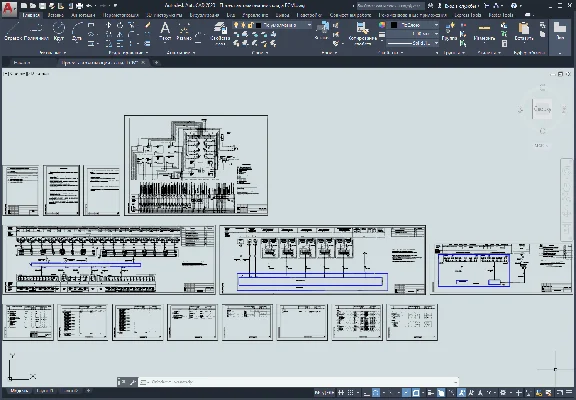Image resolution: width=576 pixels, height=400 pixels.
Task: Toggle clean screen at status bar end
Action: pyautogui.click(x=559, y=393)
